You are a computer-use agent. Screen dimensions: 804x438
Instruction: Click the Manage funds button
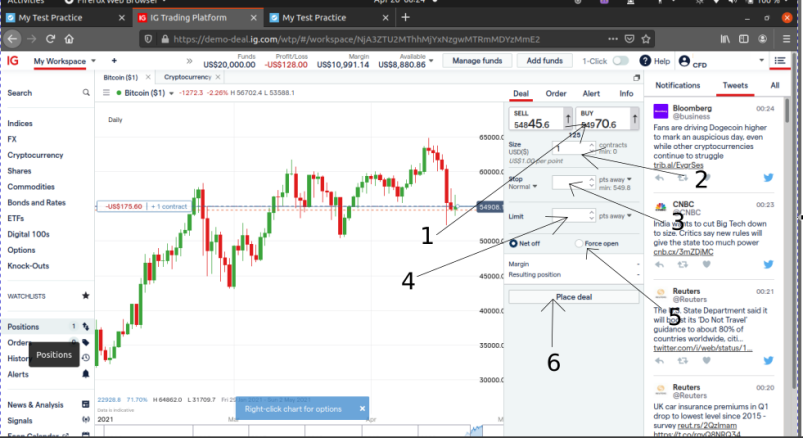(477, 61)
